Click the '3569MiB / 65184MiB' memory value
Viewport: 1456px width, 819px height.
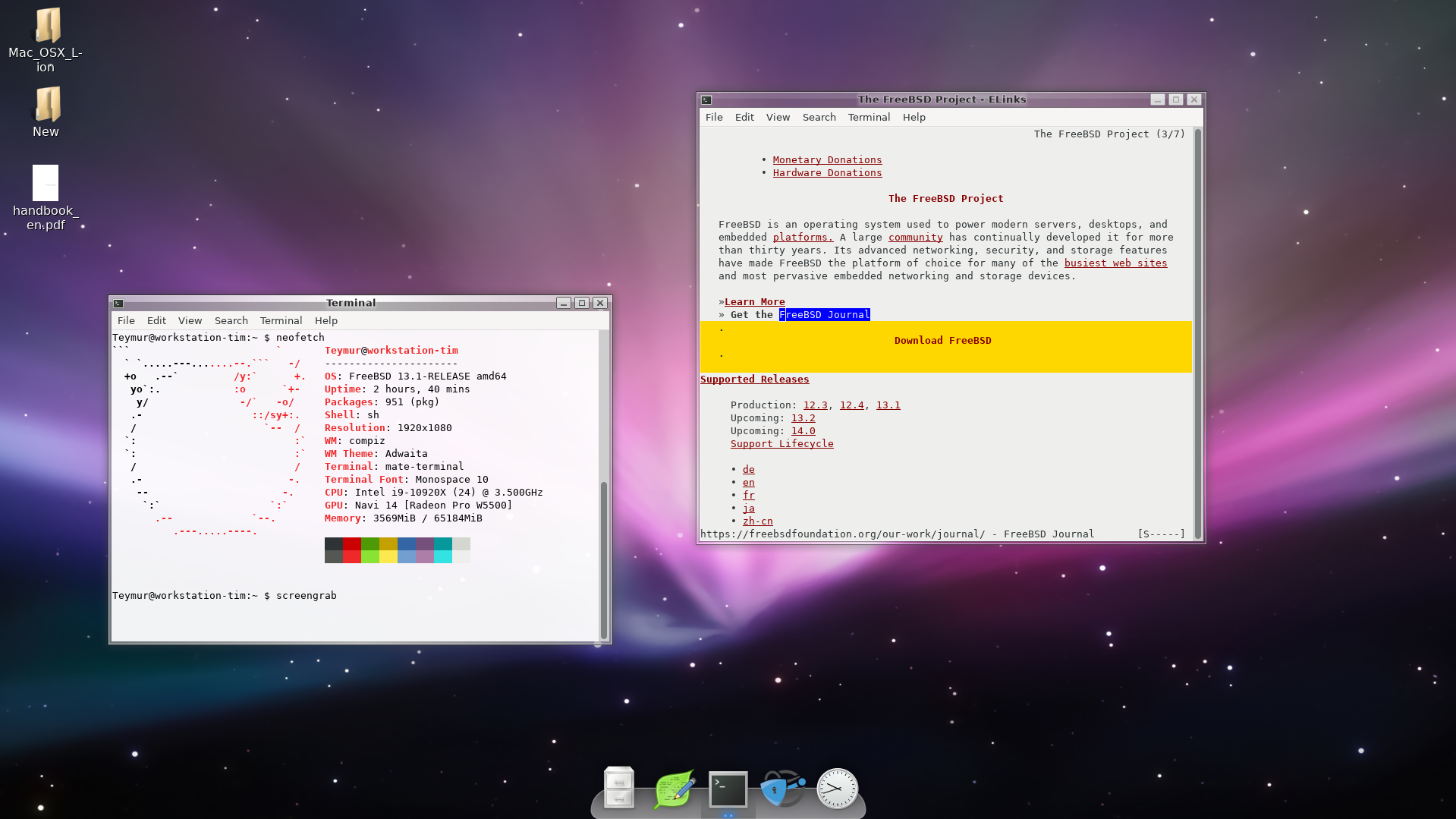[x=427, y=518]
